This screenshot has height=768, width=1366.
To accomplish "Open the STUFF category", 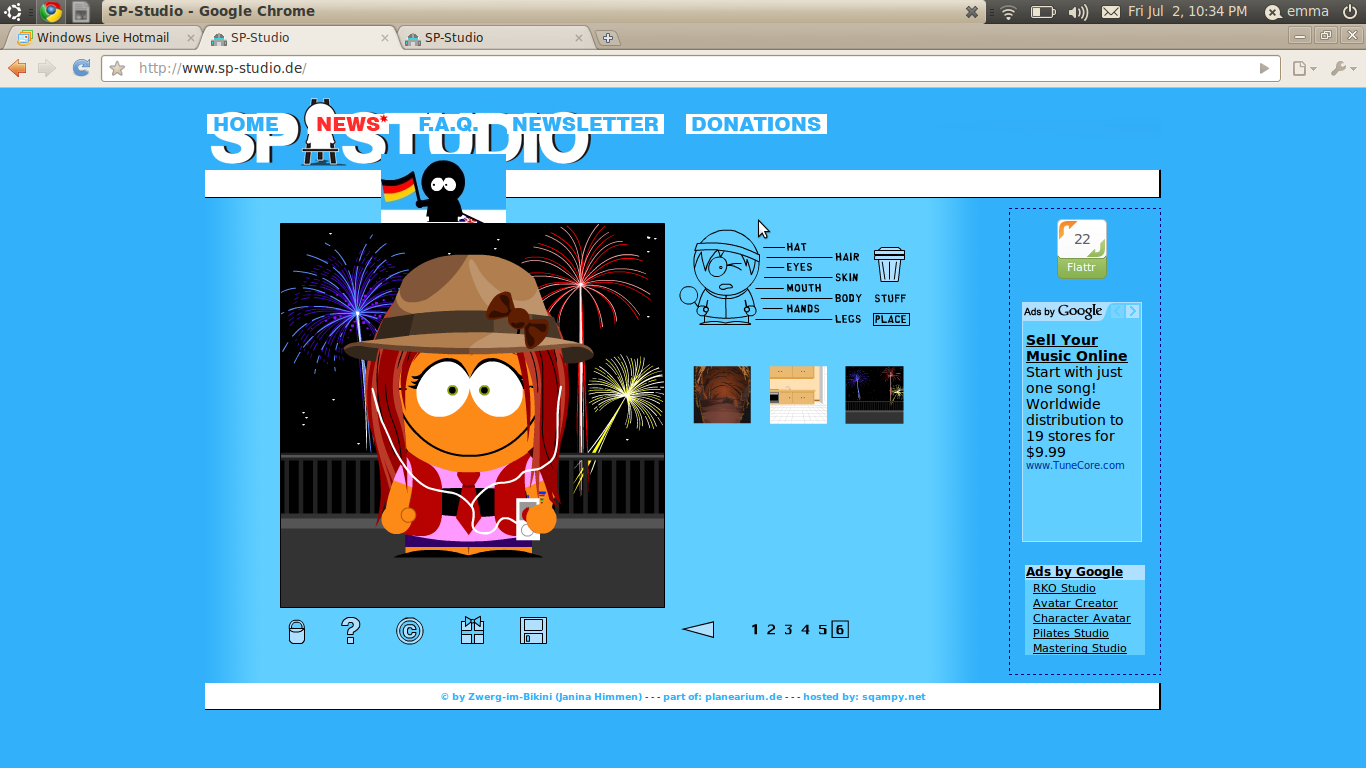I will [x=890, y=298].
